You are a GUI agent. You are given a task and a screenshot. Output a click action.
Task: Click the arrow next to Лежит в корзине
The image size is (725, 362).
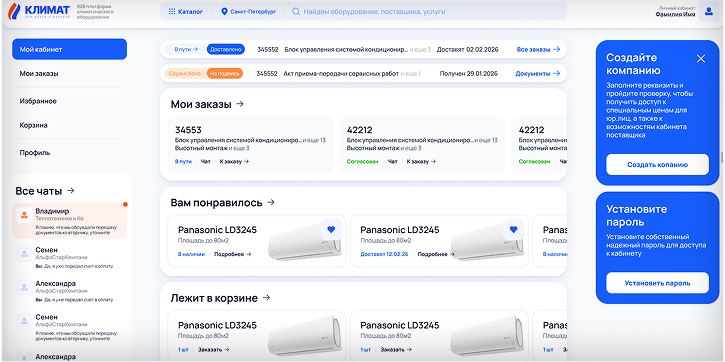266,298
